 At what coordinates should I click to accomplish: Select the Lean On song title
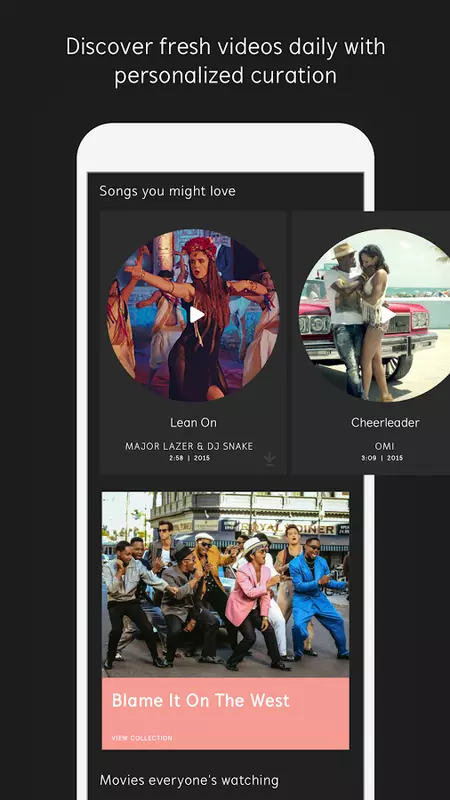[x=193, y=422]
